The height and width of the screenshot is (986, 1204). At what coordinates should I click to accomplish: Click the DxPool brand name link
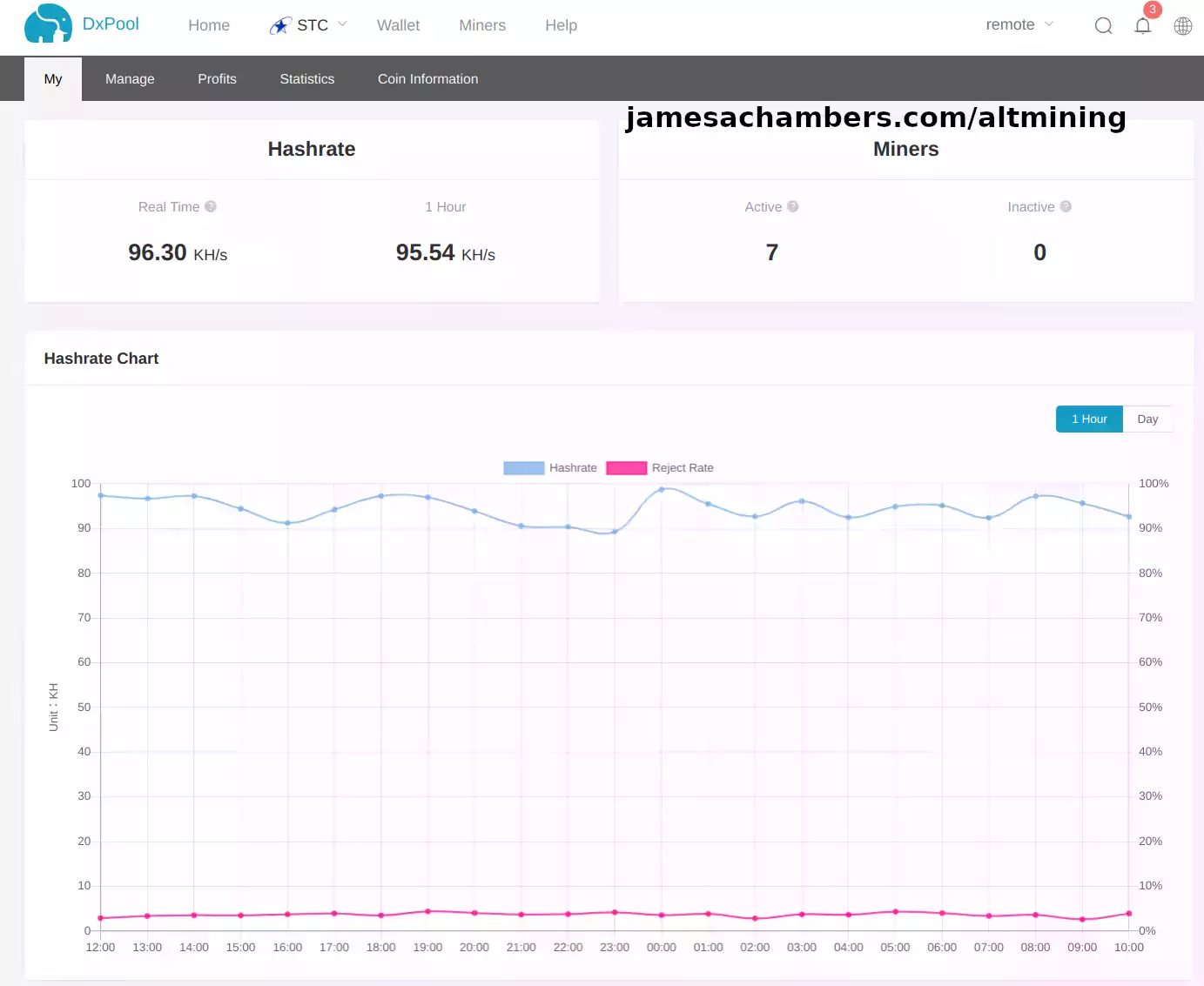pos(111,23)
